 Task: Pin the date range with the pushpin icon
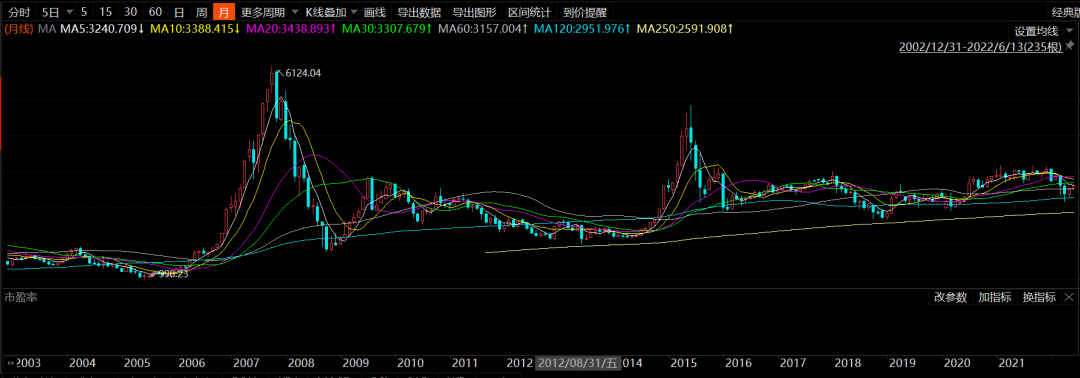1069,45
